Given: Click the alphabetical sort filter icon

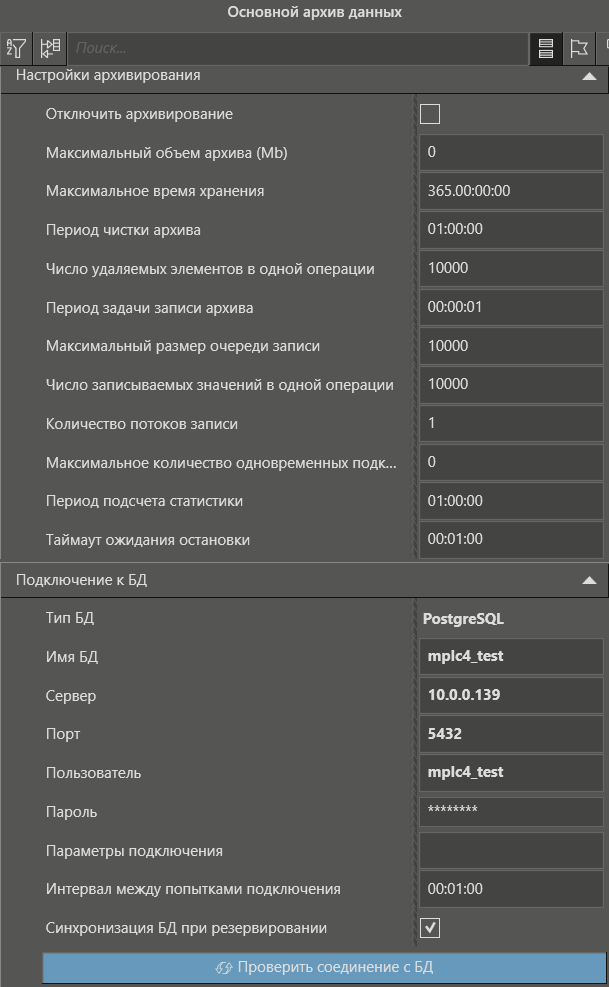Looking at the screenshot, I should point(17,48).
